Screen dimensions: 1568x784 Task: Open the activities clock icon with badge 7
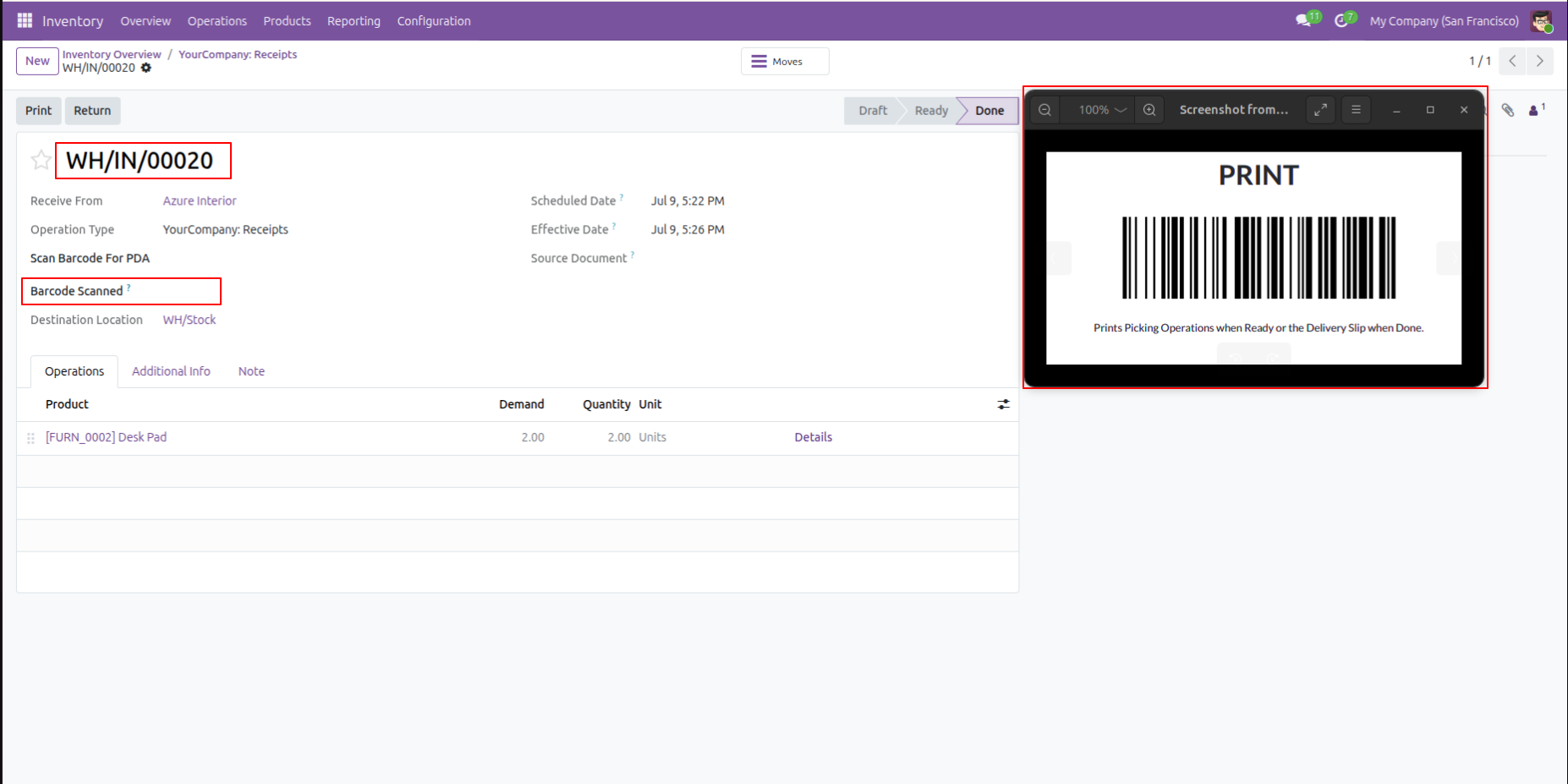coord(1345,19)
